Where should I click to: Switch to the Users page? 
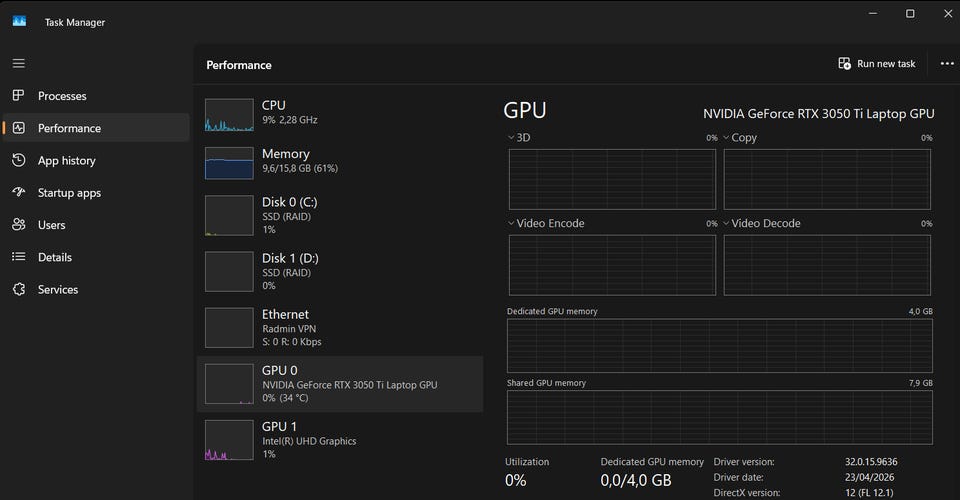[x=96, y=225]
